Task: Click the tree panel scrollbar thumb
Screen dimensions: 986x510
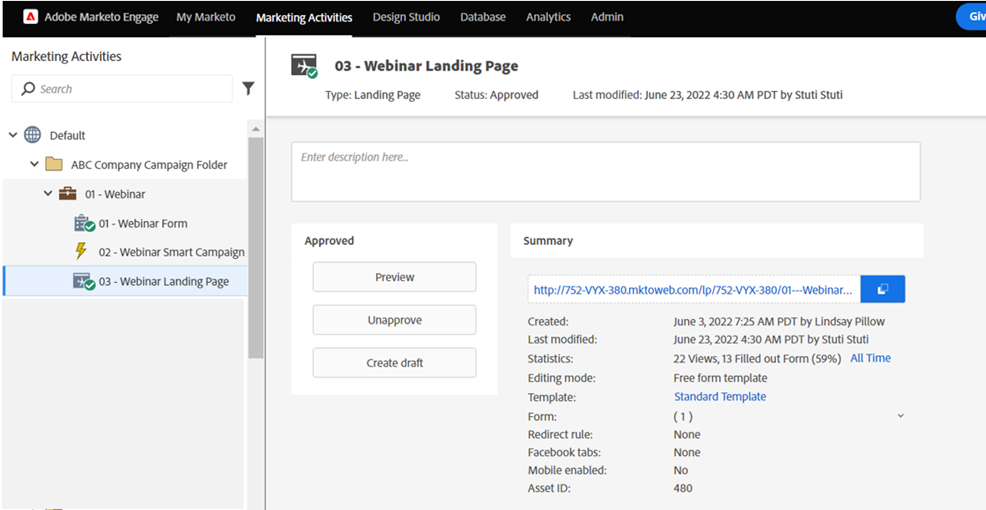Action: (255, 247)
